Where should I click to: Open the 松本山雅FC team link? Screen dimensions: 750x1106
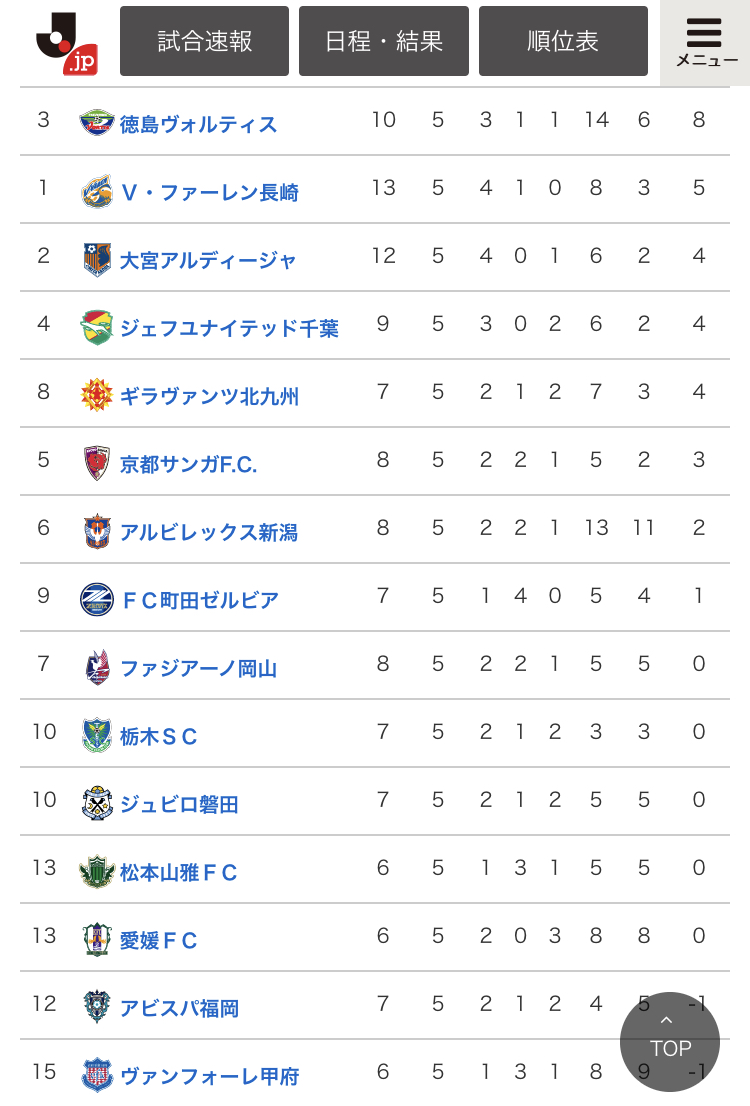pyautogui.click(x=179, y=872)
